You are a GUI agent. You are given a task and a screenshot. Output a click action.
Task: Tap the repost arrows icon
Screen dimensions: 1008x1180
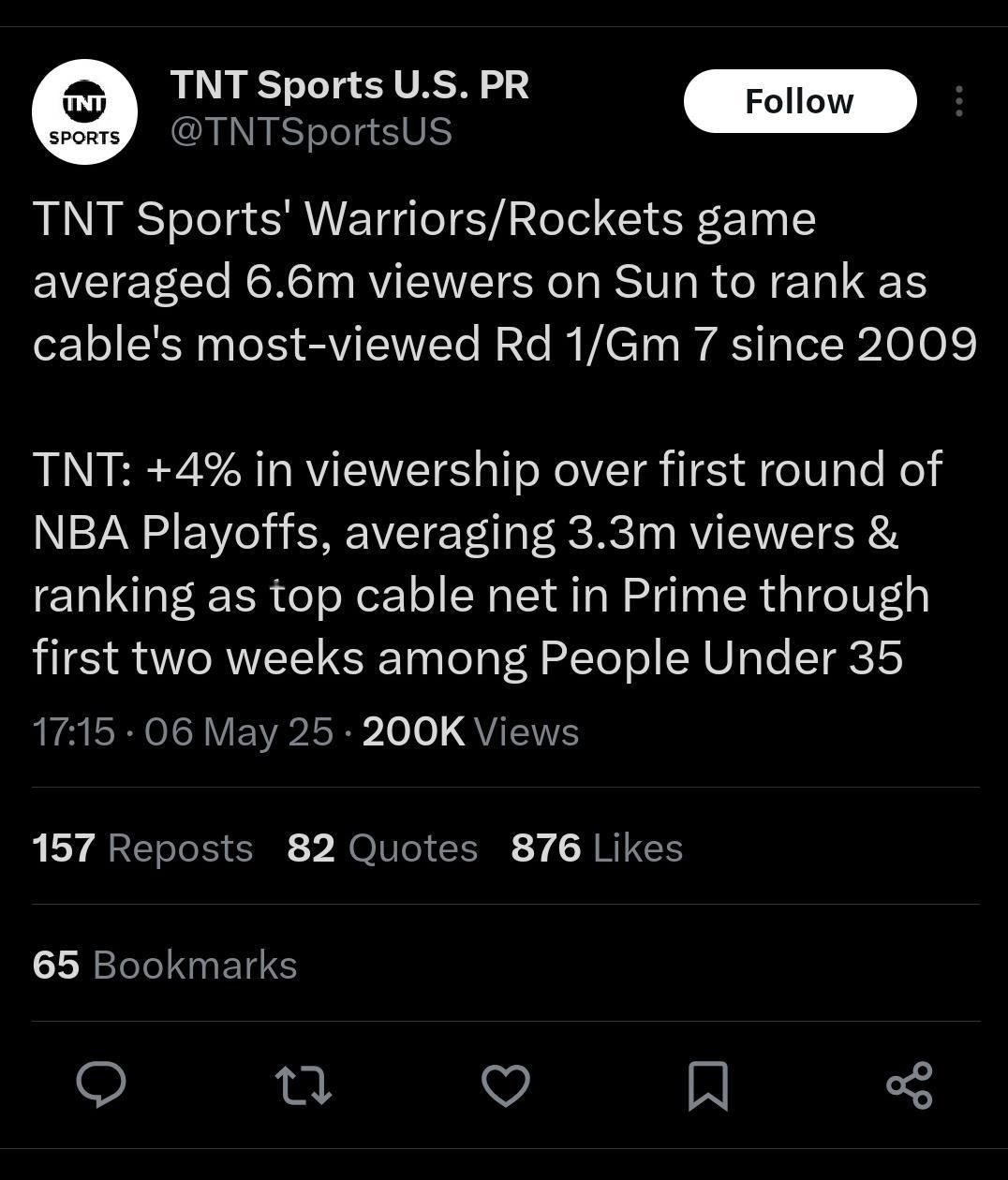point(304,1085)
